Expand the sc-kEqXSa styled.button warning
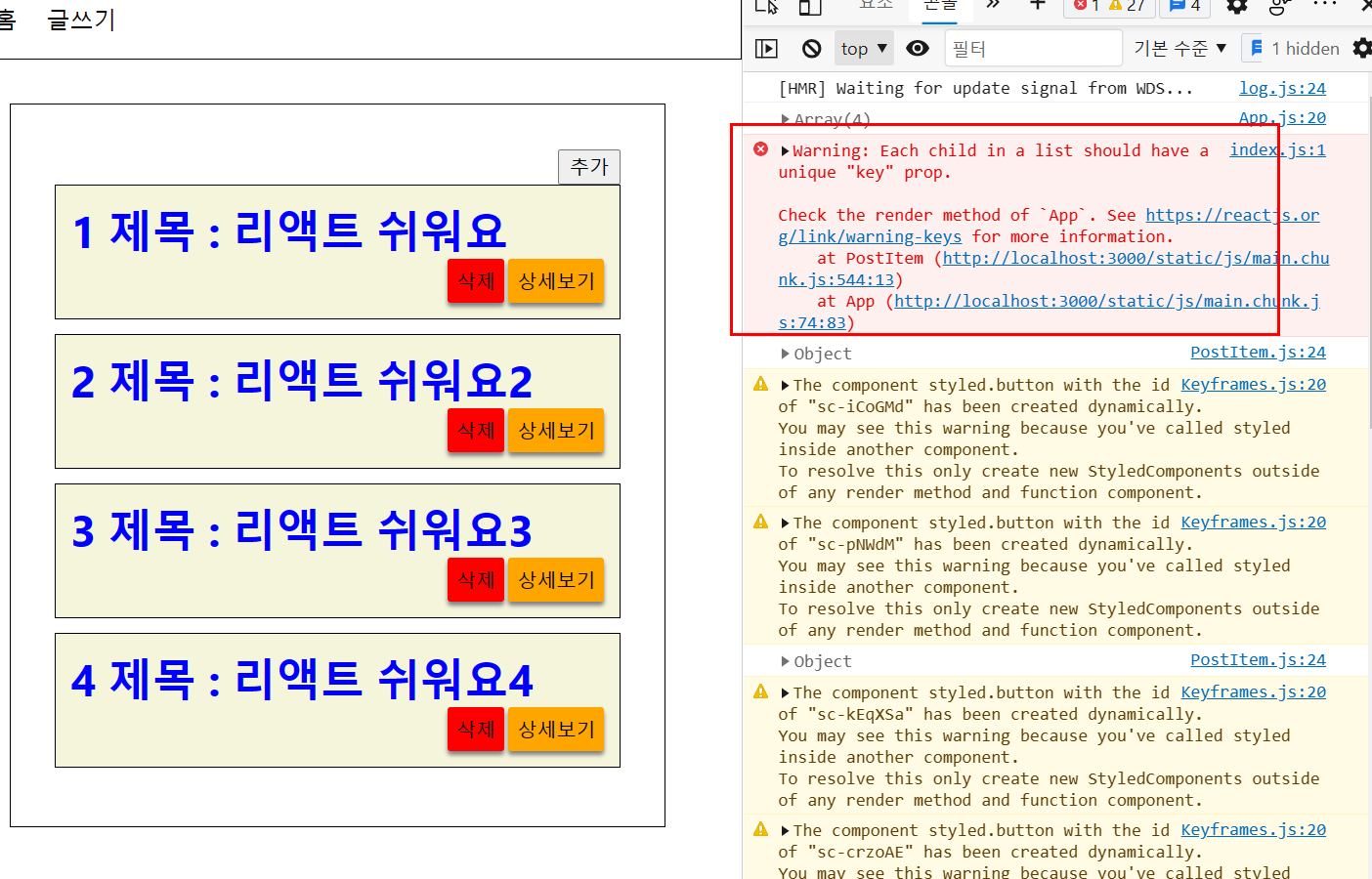The width and height of the screenshot is (1372, 879). click(785, 692)
